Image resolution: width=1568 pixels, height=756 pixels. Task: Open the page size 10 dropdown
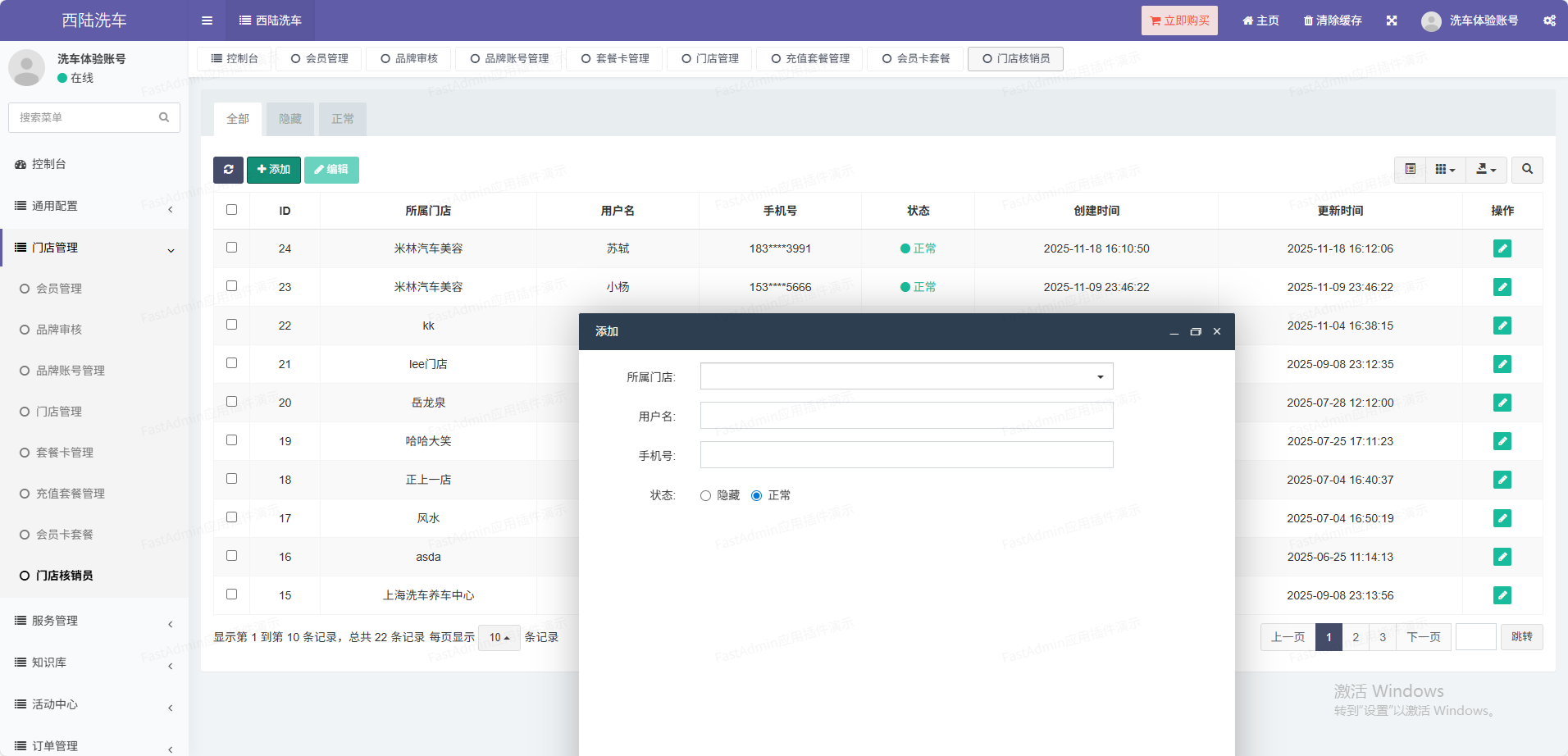pyautogui.click(x=499, y=637)
